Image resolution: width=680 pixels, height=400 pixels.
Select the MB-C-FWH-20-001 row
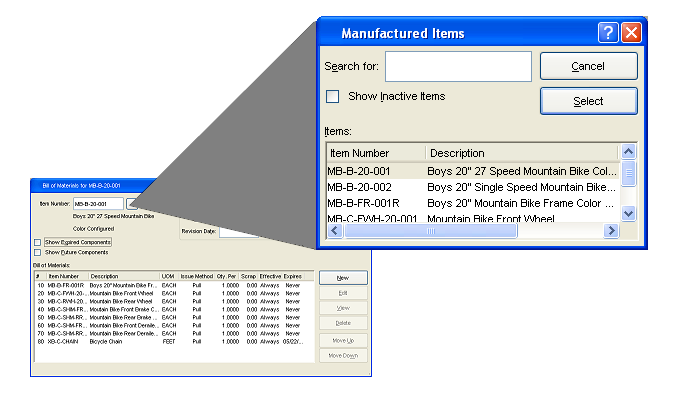point(473,217)
